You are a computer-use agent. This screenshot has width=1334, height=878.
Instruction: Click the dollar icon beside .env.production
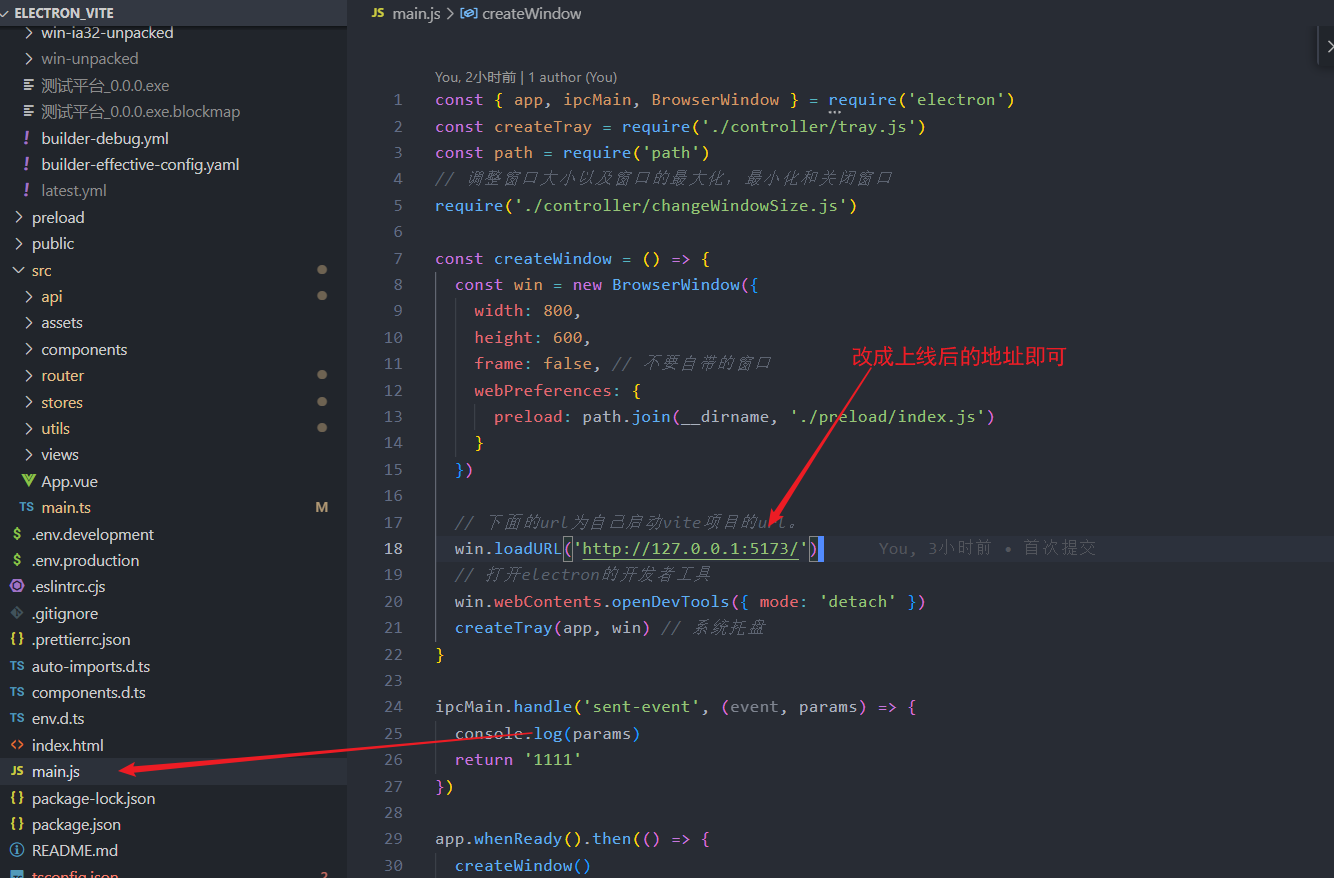click(x=17, y=561)
